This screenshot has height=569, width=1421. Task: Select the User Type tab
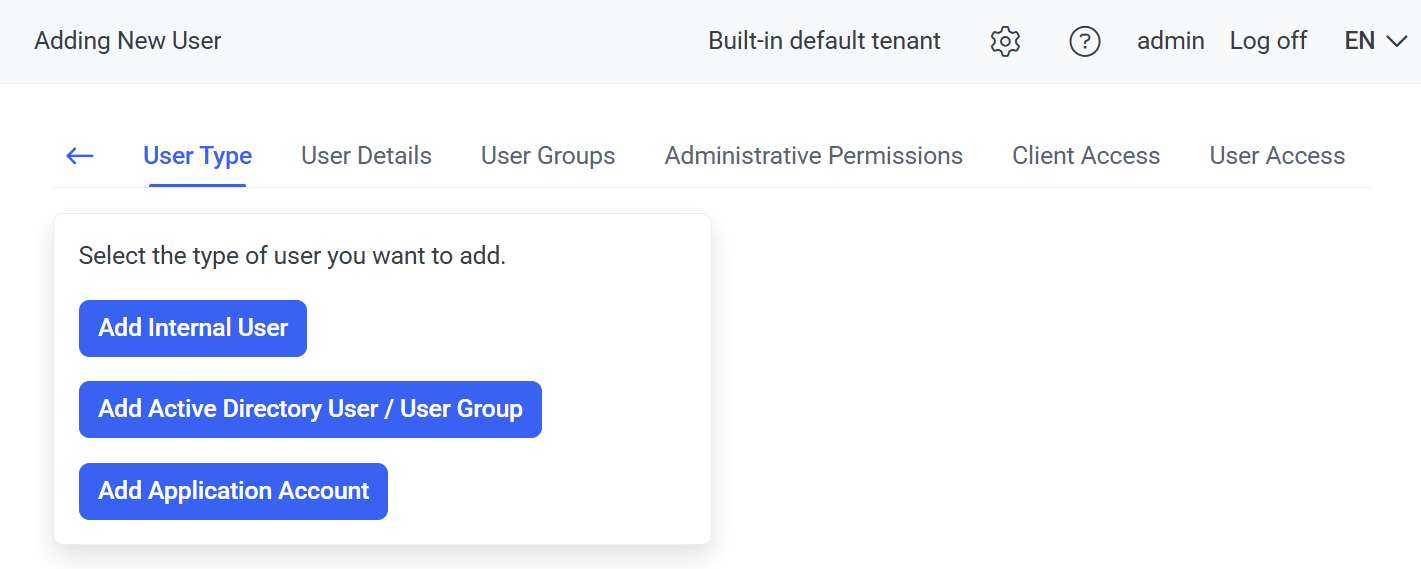click(x=197, y=156)
